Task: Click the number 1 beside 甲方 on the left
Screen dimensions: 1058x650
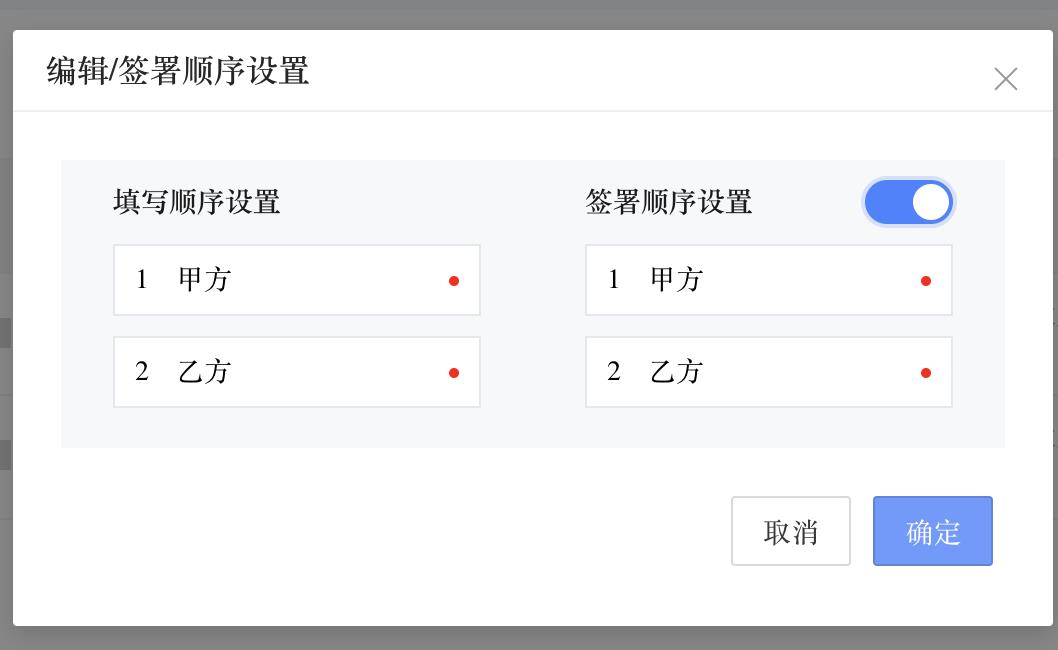Action: pyautogui.click(x=141, y=280)
